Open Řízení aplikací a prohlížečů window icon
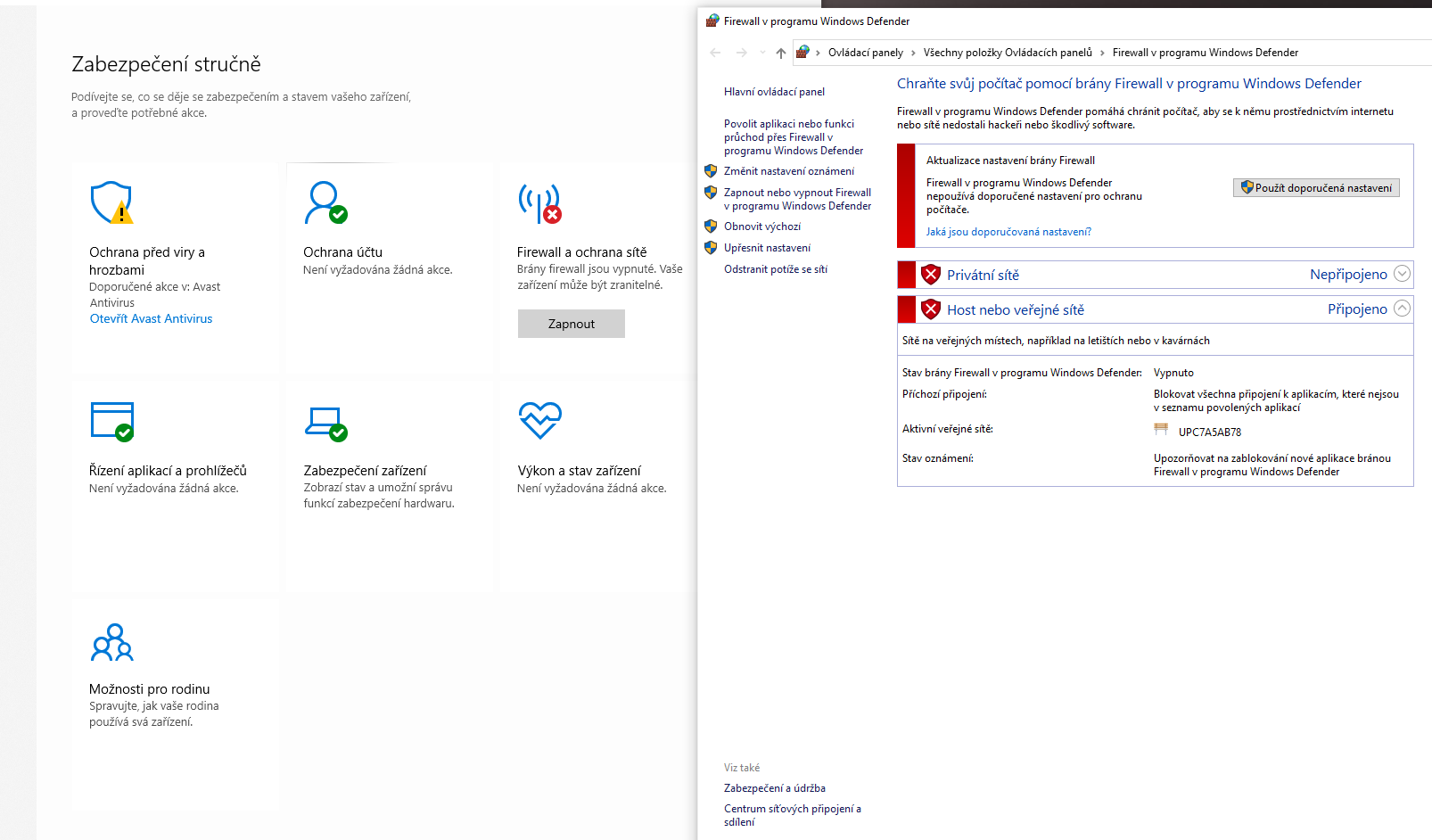 click(x=111, y=421)
